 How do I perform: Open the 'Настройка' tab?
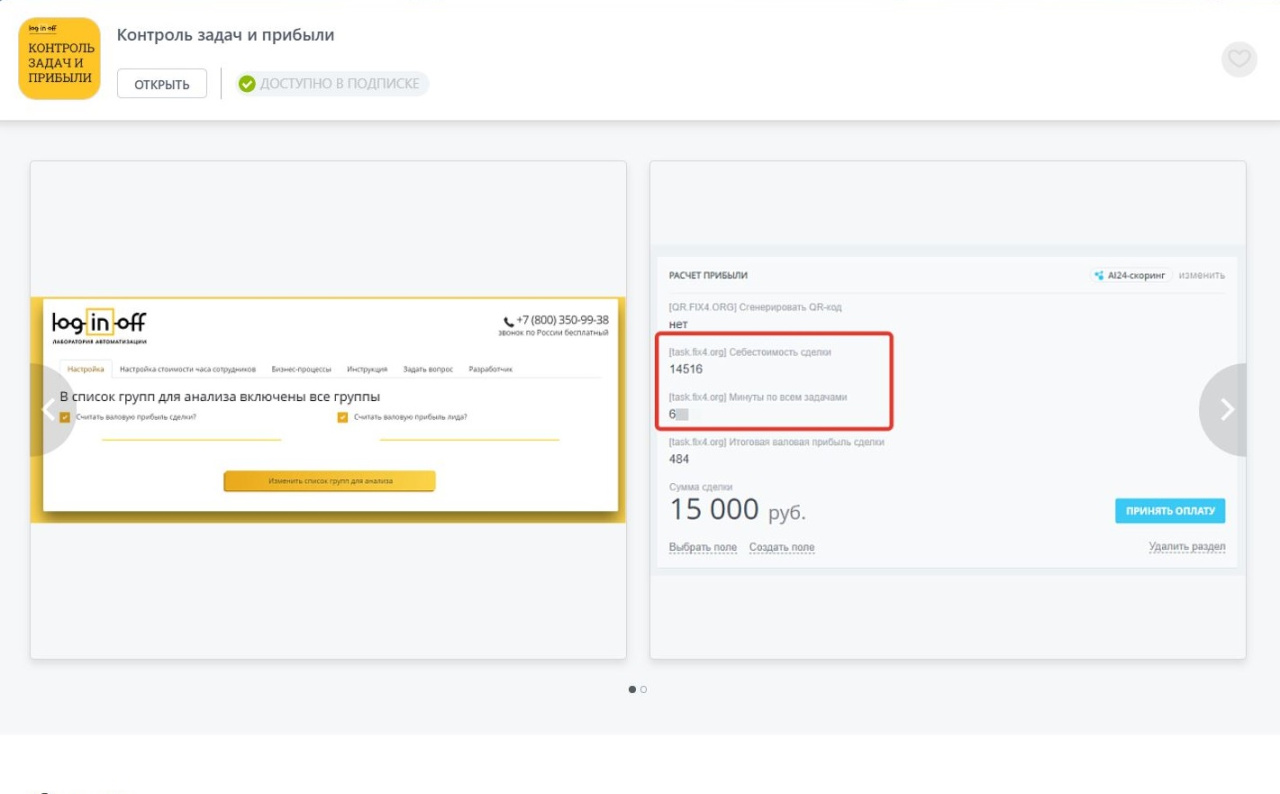[85, 369]
